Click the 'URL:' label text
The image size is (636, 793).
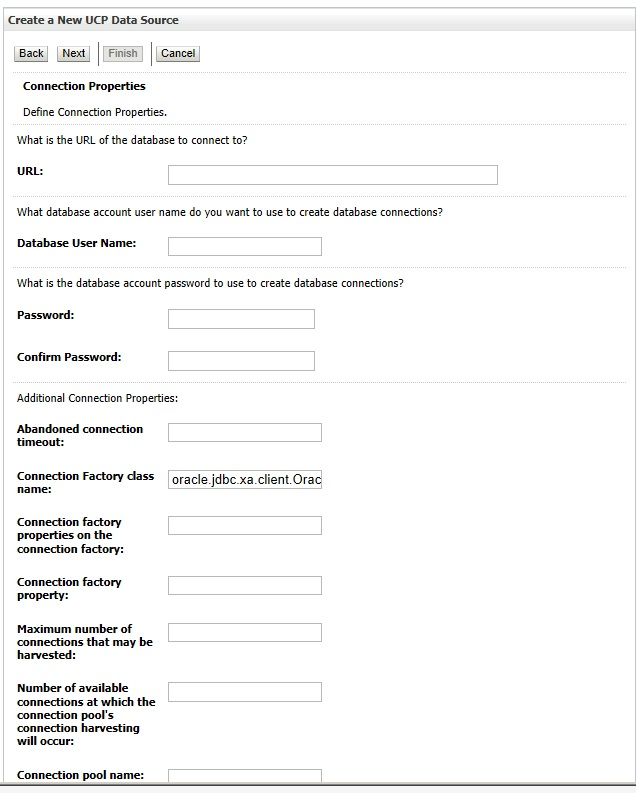coord(30,171)
